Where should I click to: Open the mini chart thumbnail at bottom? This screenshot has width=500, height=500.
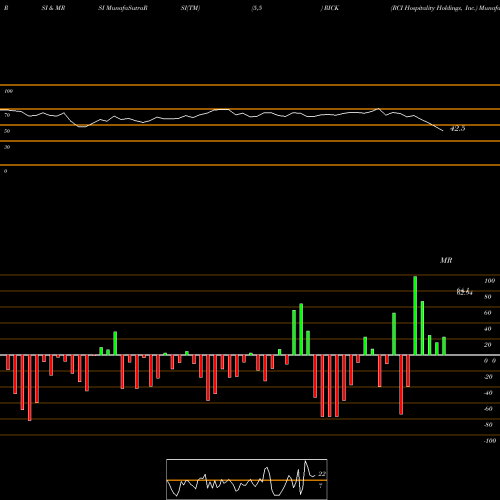pyautogui.click(x=247, y=479)
